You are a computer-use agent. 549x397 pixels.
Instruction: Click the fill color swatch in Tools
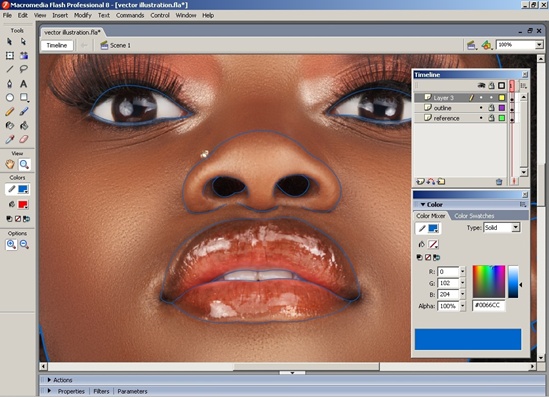click(23, 204)
